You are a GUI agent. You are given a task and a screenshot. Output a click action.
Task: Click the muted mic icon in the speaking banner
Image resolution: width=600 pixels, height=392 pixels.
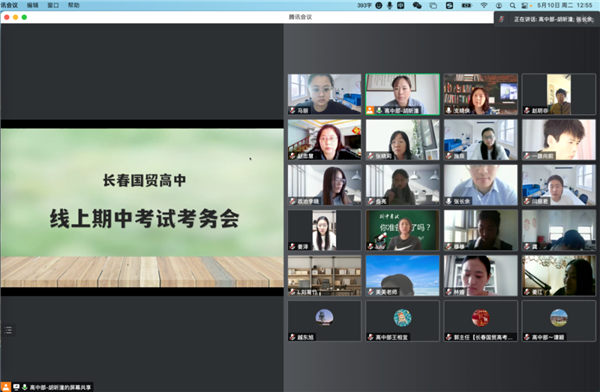(502, 19)
